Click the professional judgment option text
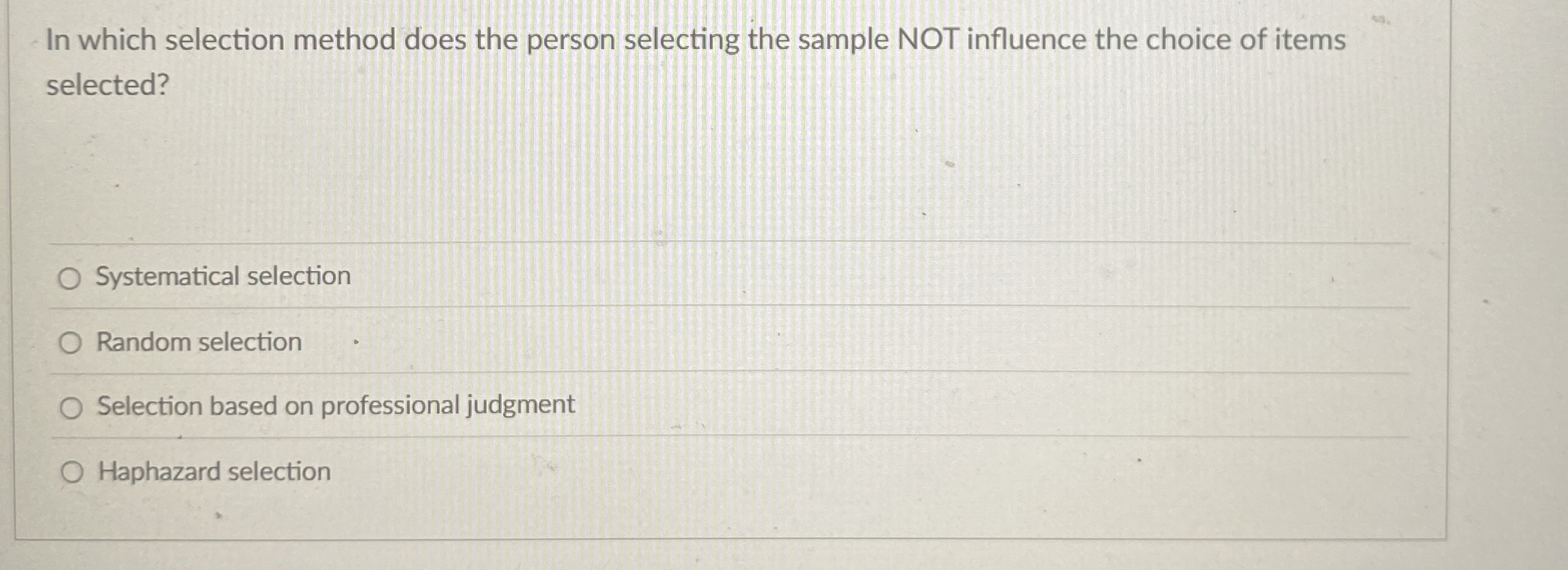This screenshot has height=570, width=1568. click(x=335, y=406)
